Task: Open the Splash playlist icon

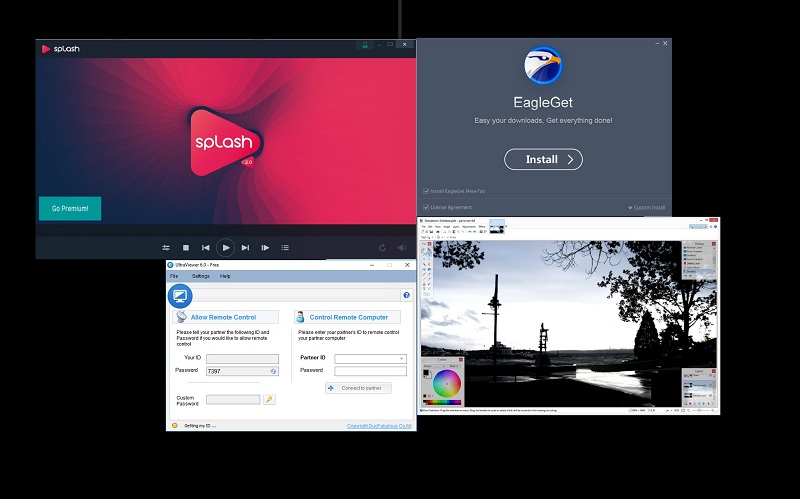Action: [x=285, y=247]
